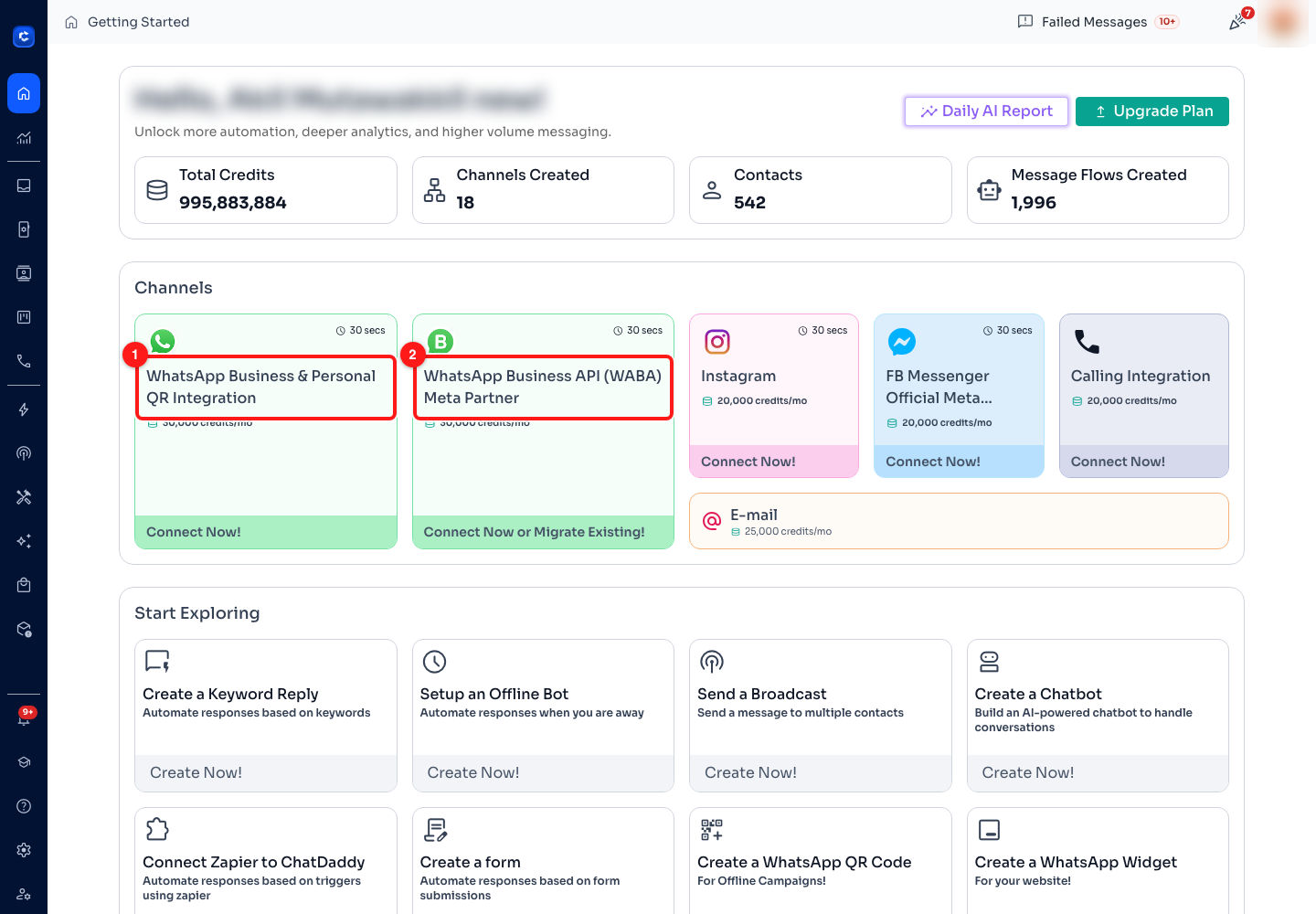Click Connect Now! on Instagram card

(x=774, y=462)
